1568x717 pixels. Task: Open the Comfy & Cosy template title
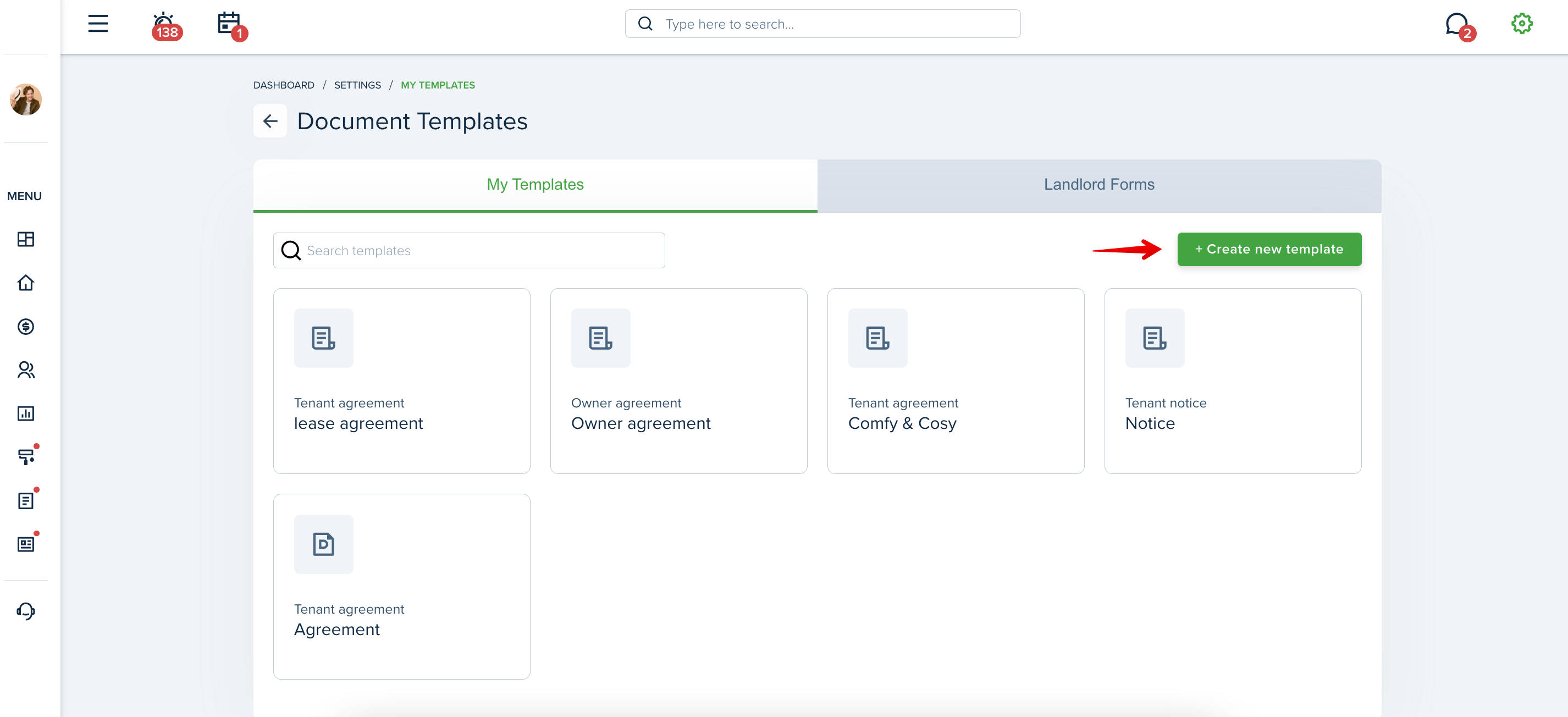click(902, 423)
